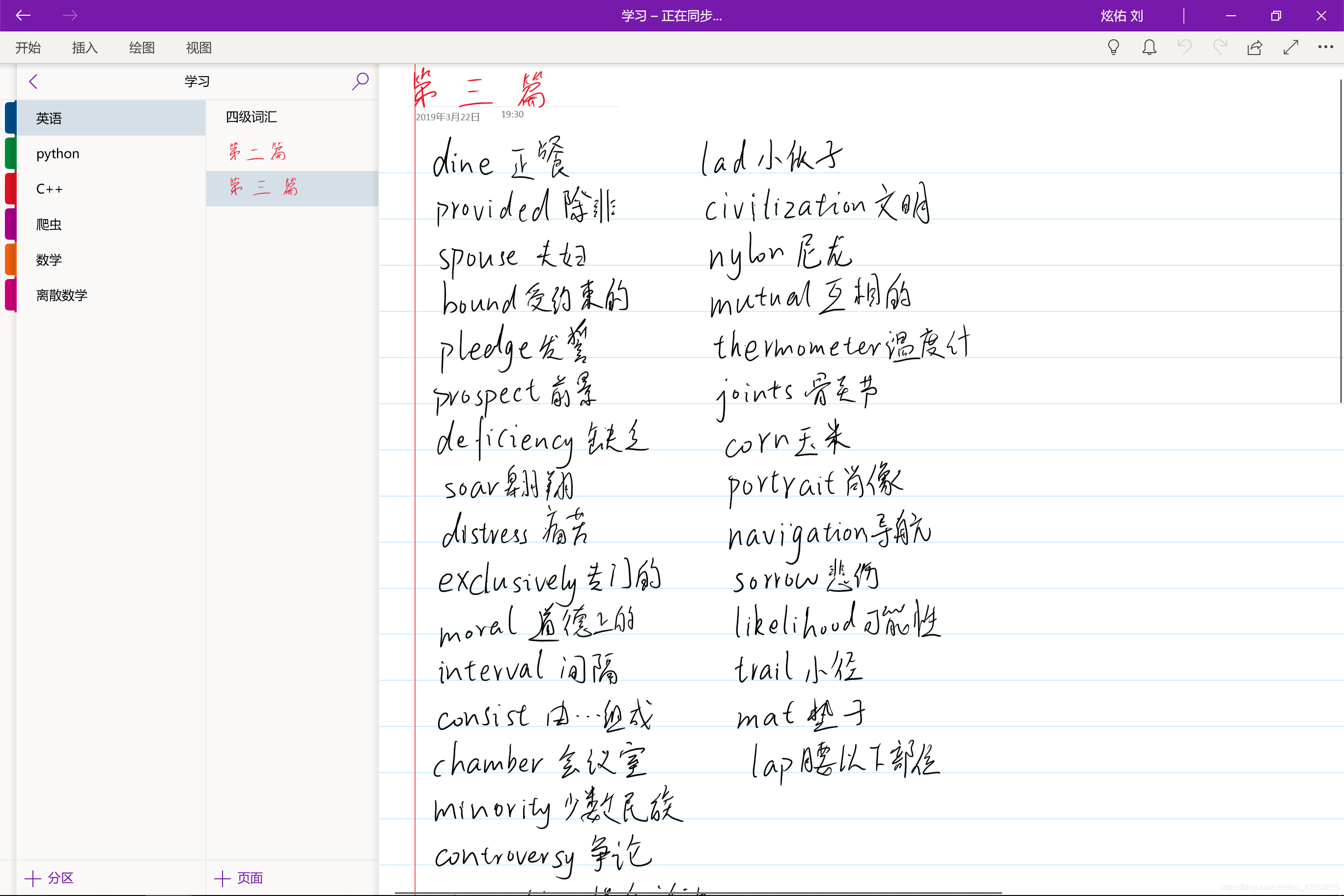Click the undo arrow icon

pos(1184,48)
